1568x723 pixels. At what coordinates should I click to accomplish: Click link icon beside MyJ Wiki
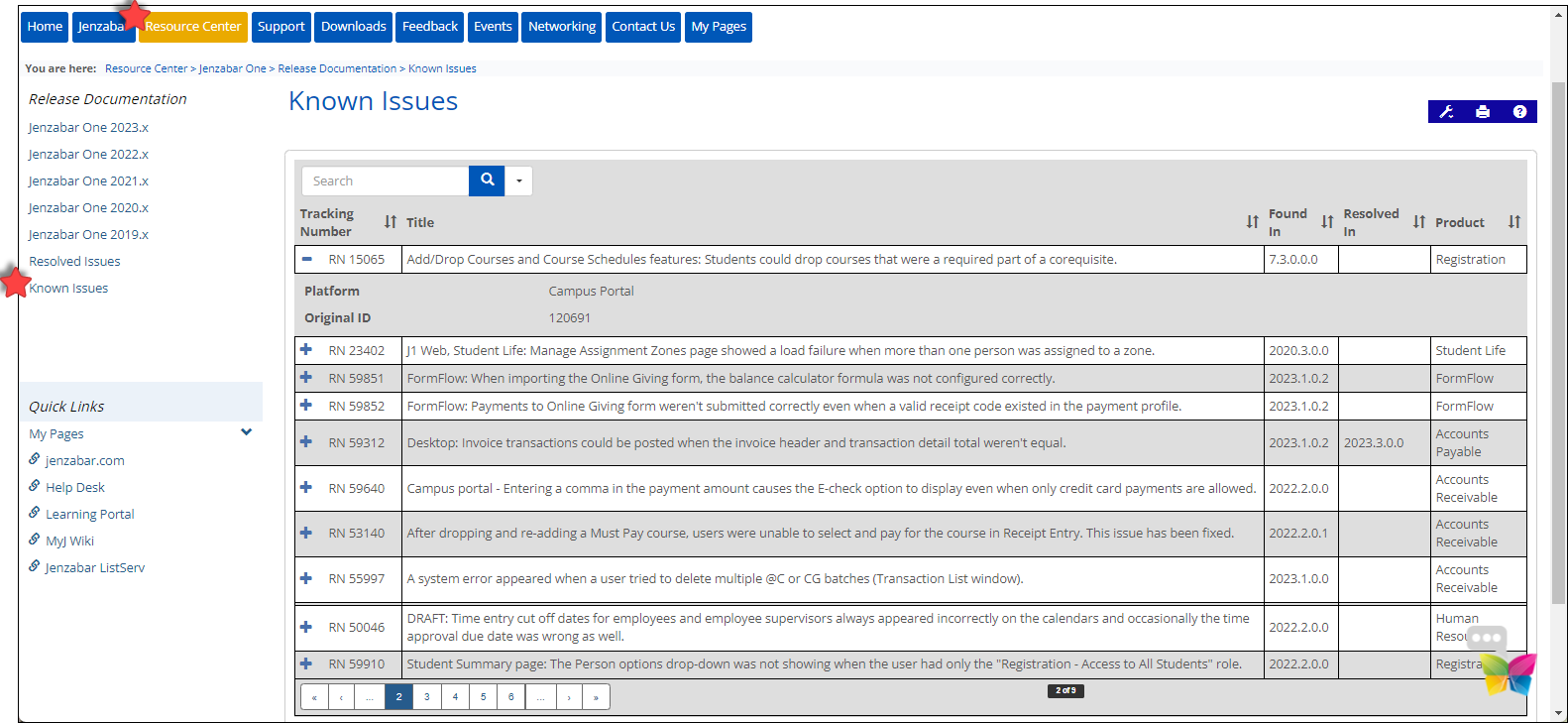coord(35,540)
